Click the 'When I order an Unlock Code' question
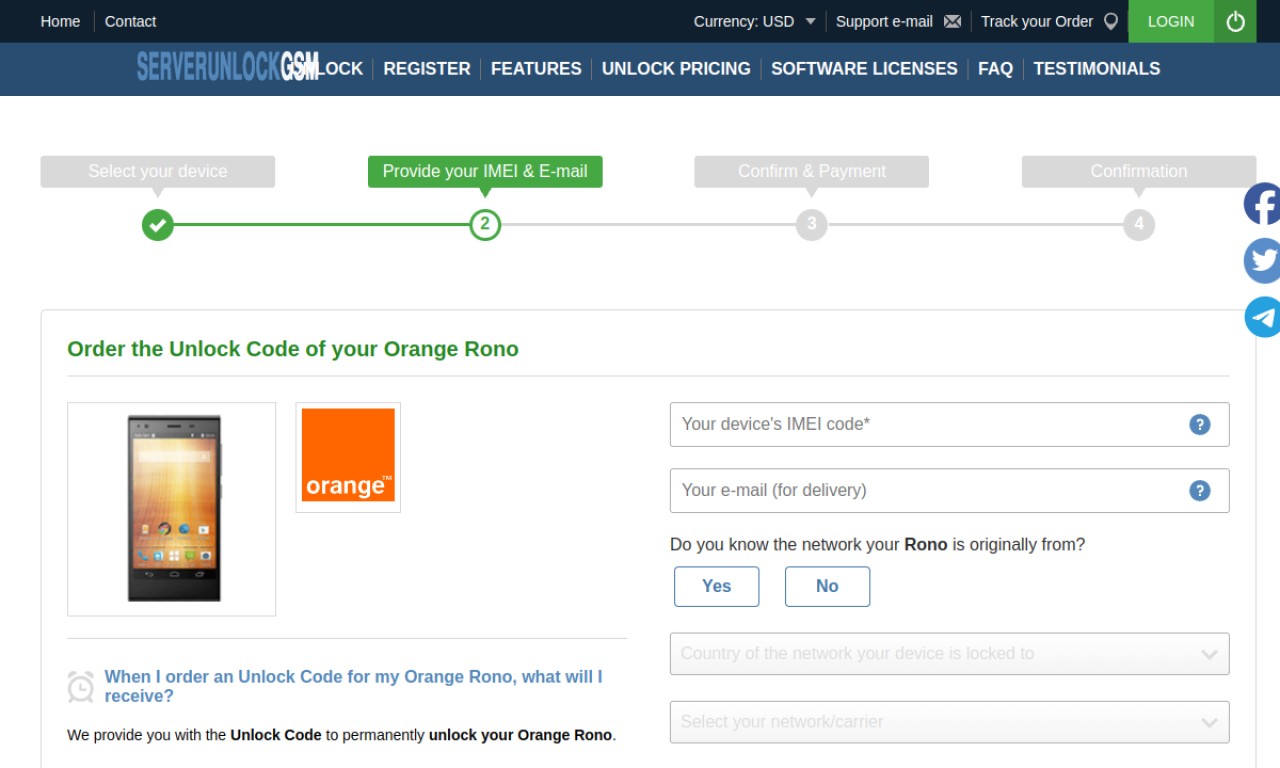Screen dimensions: 1280x768 (x=353, y=686)
